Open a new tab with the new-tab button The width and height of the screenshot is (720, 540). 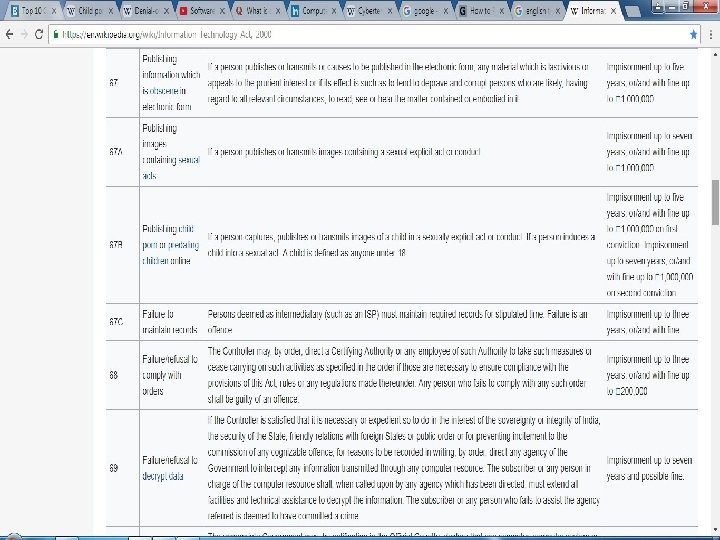tap(633, 11)
